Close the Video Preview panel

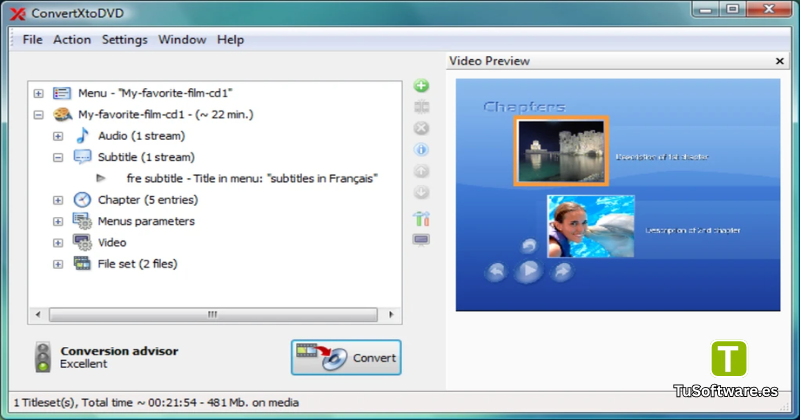tap(780, 61)
